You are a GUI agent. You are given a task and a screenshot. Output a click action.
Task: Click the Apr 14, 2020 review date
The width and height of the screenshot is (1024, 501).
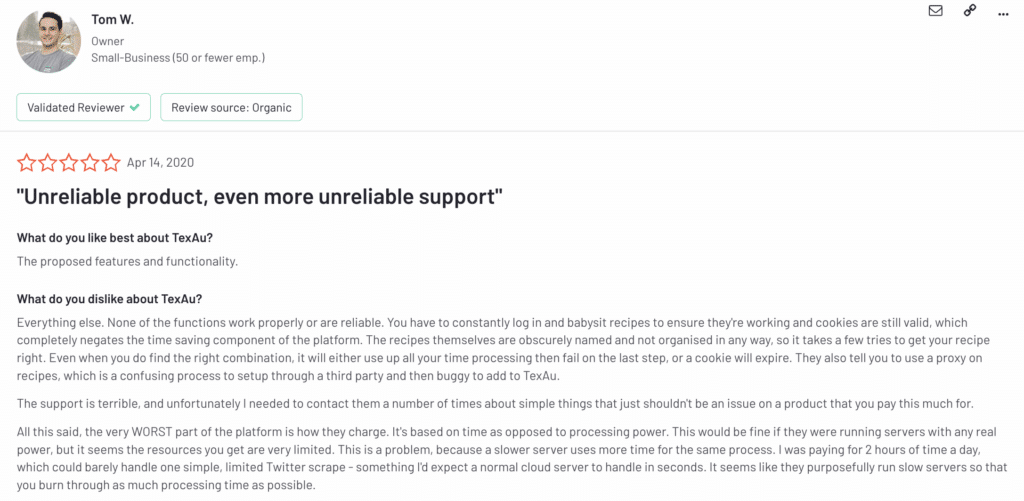[160, 163]
